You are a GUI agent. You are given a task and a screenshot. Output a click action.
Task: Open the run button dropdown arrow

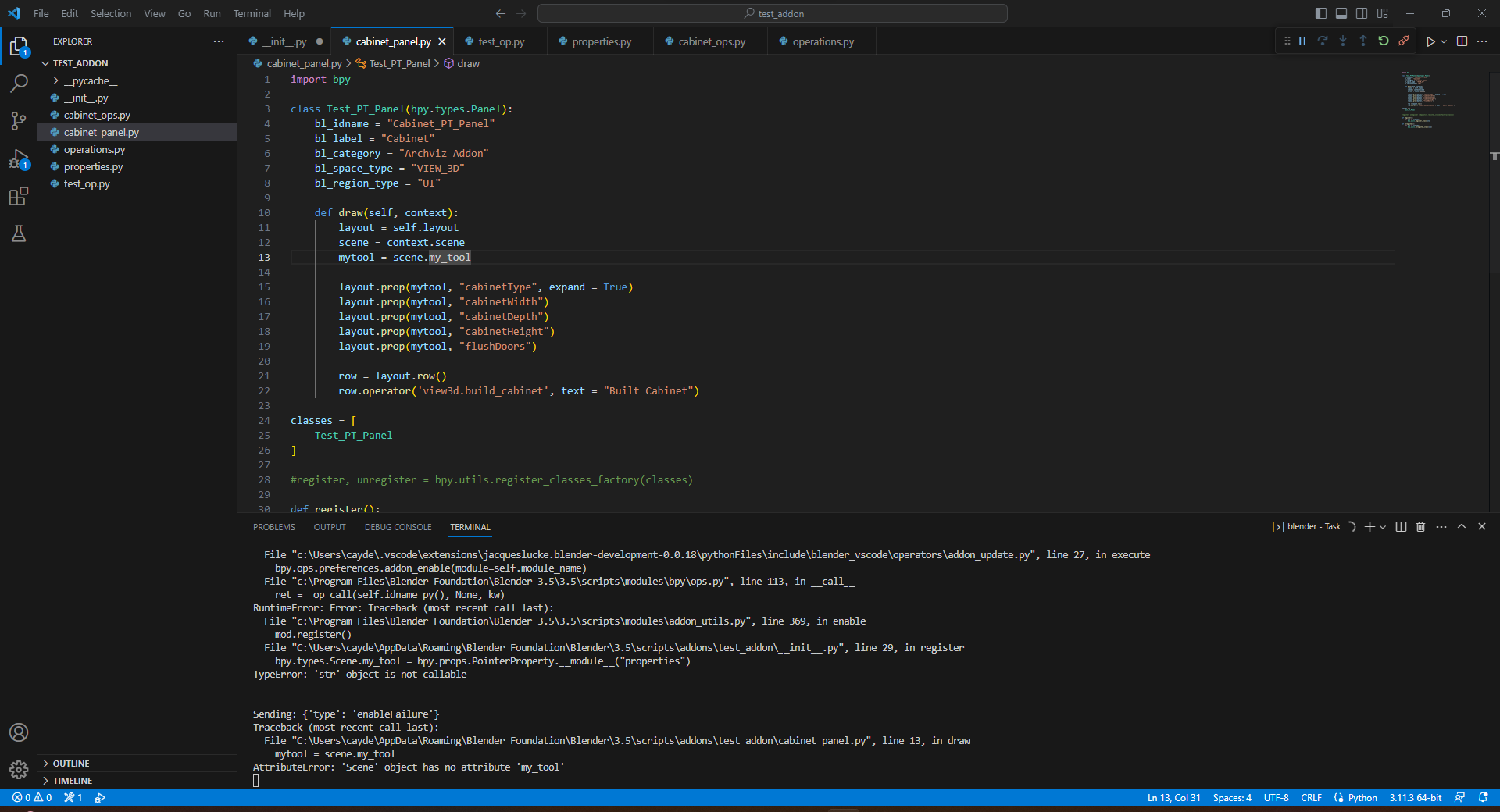[x=1444, y=41]
